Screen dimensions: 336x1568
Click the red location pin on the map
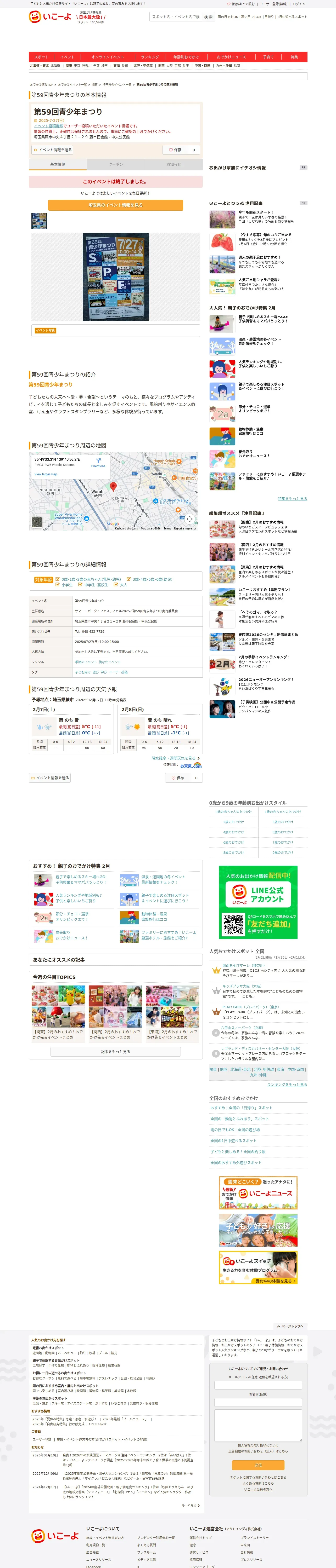point(113,486)
